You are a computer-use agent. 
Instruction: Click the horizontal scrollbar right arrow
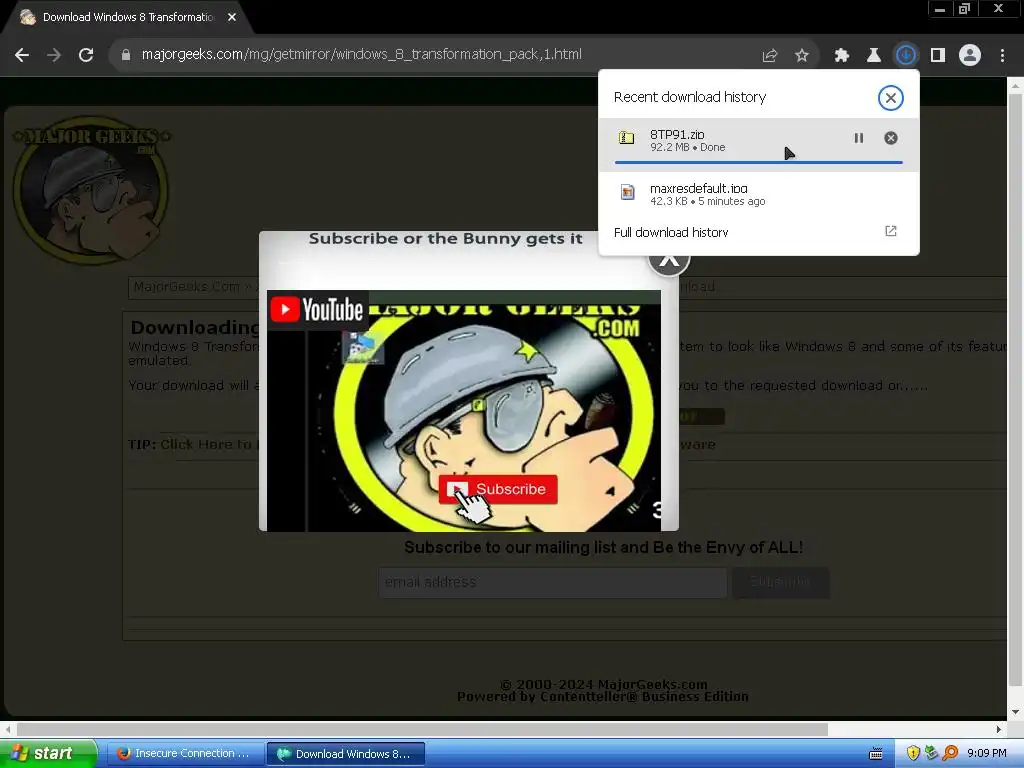click(999, 729)
